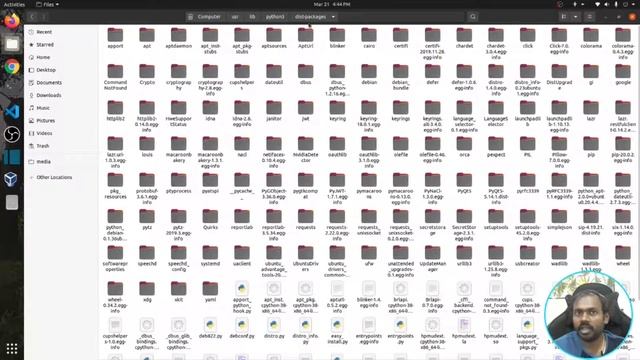Select the janitor folder
The width and height of the screenshot is (640, 360).
(x=273, y=111)
